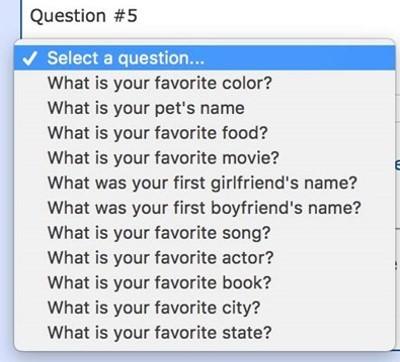Select the highlighted 'Select a question...' option
This screenshot has height=362, width=400.
click(204, 58)
